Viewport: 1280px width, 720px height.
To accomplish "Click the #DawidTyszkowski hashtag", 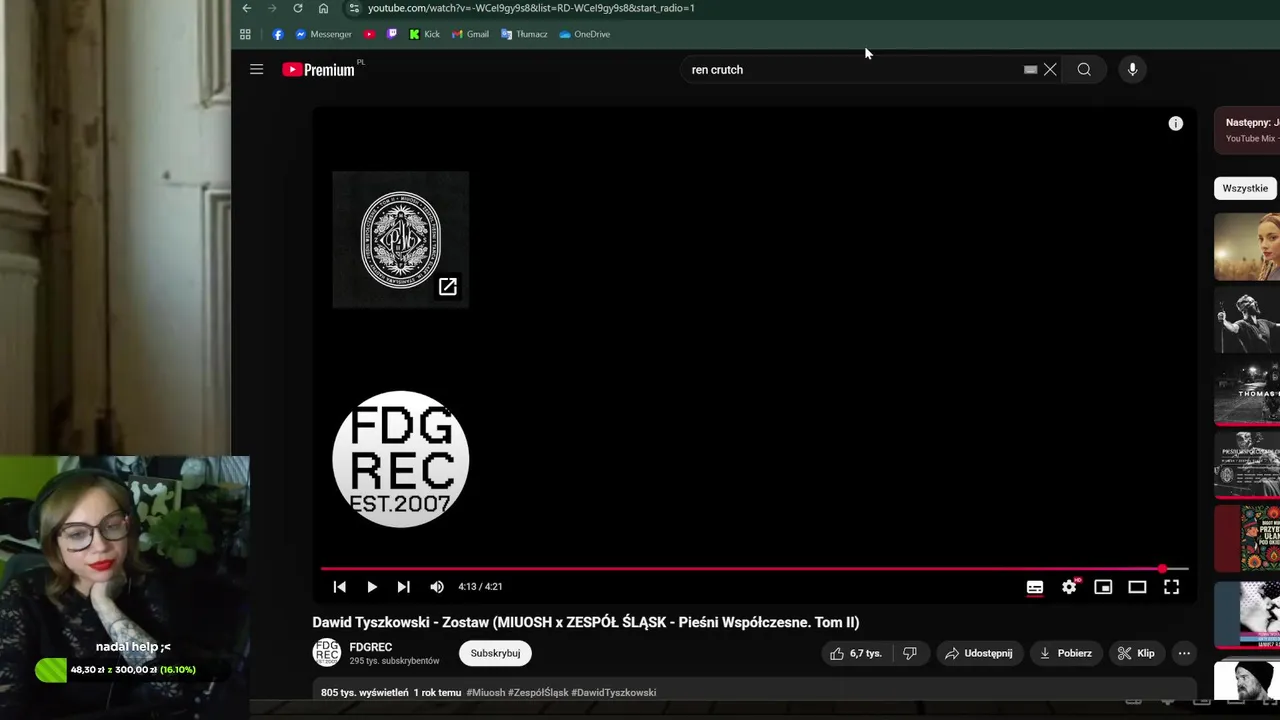I will point(614,692).
